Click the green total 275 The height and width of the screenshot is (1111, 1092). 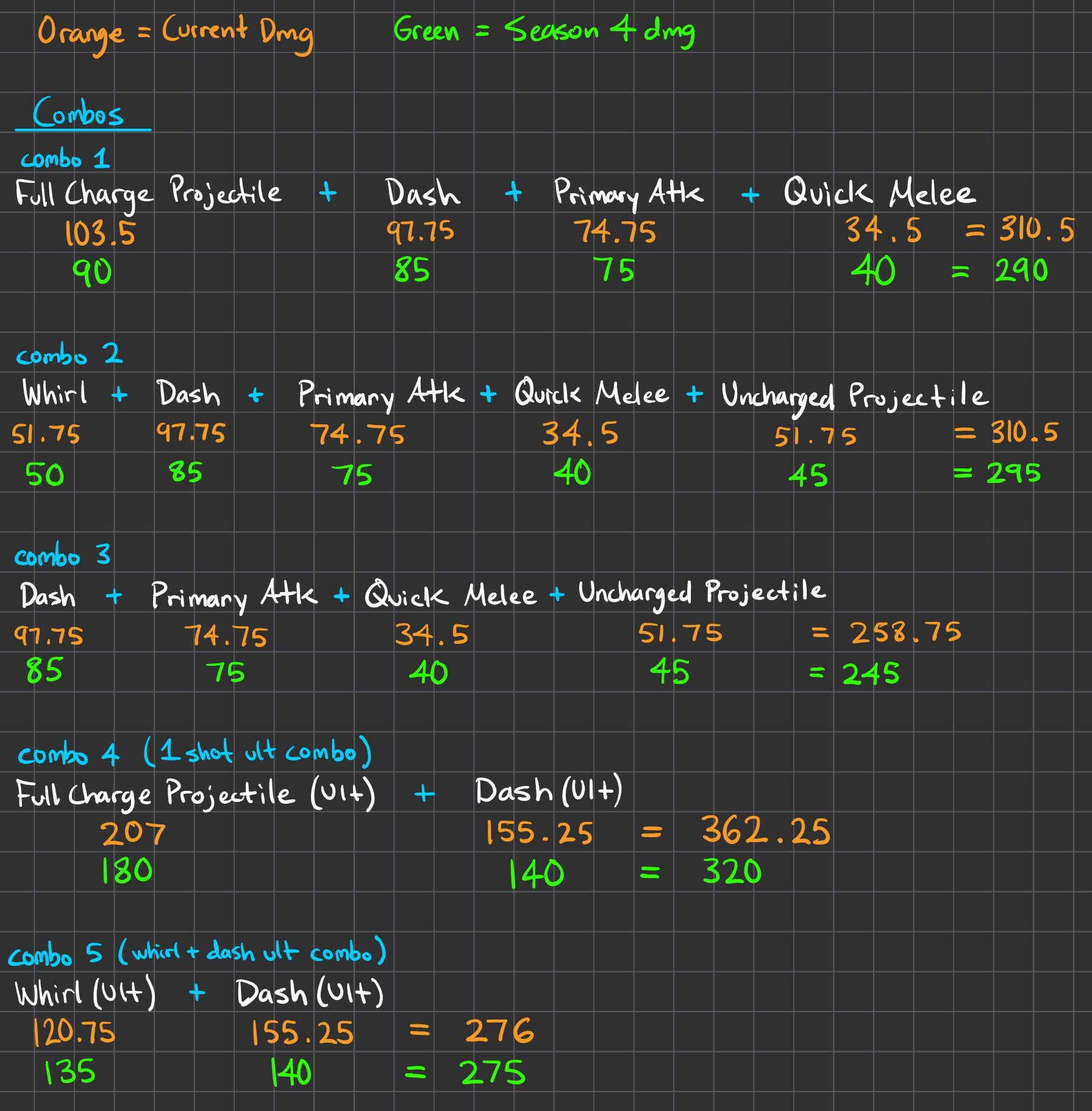pyautogui.click(x=492, y=1072)
